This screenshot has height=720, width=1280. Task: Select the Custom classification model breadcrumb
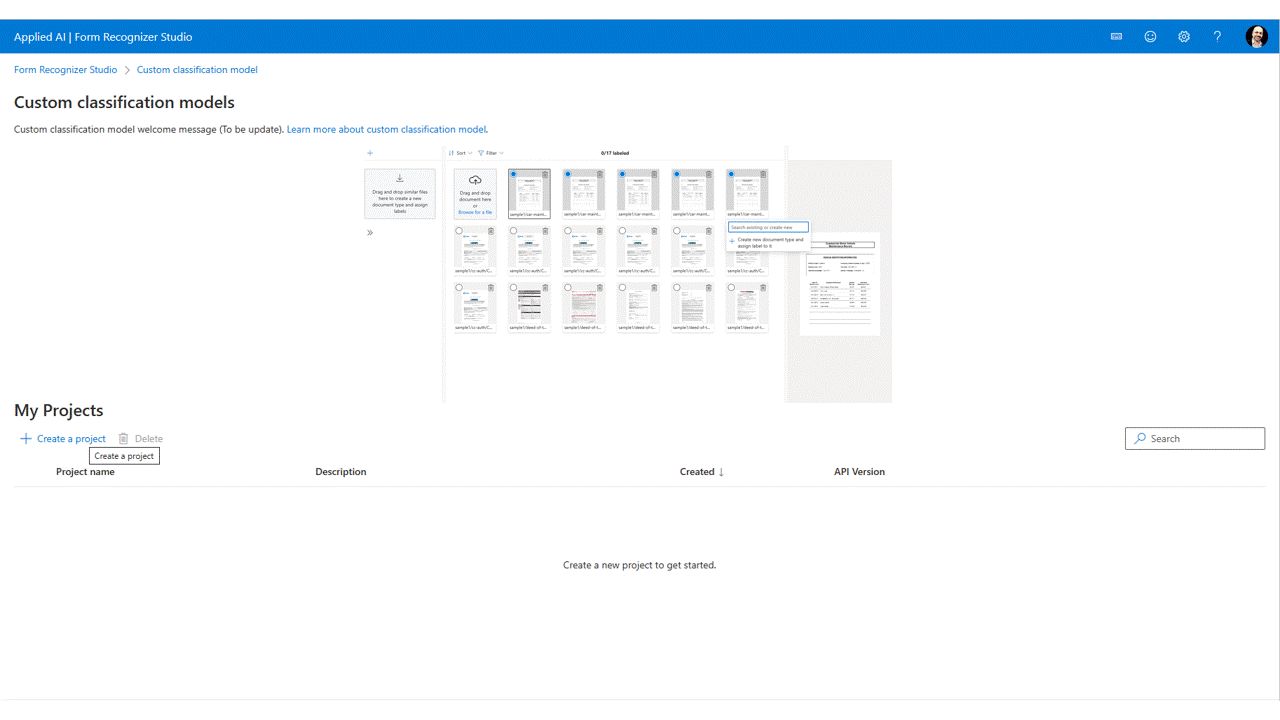coord(196,69)
